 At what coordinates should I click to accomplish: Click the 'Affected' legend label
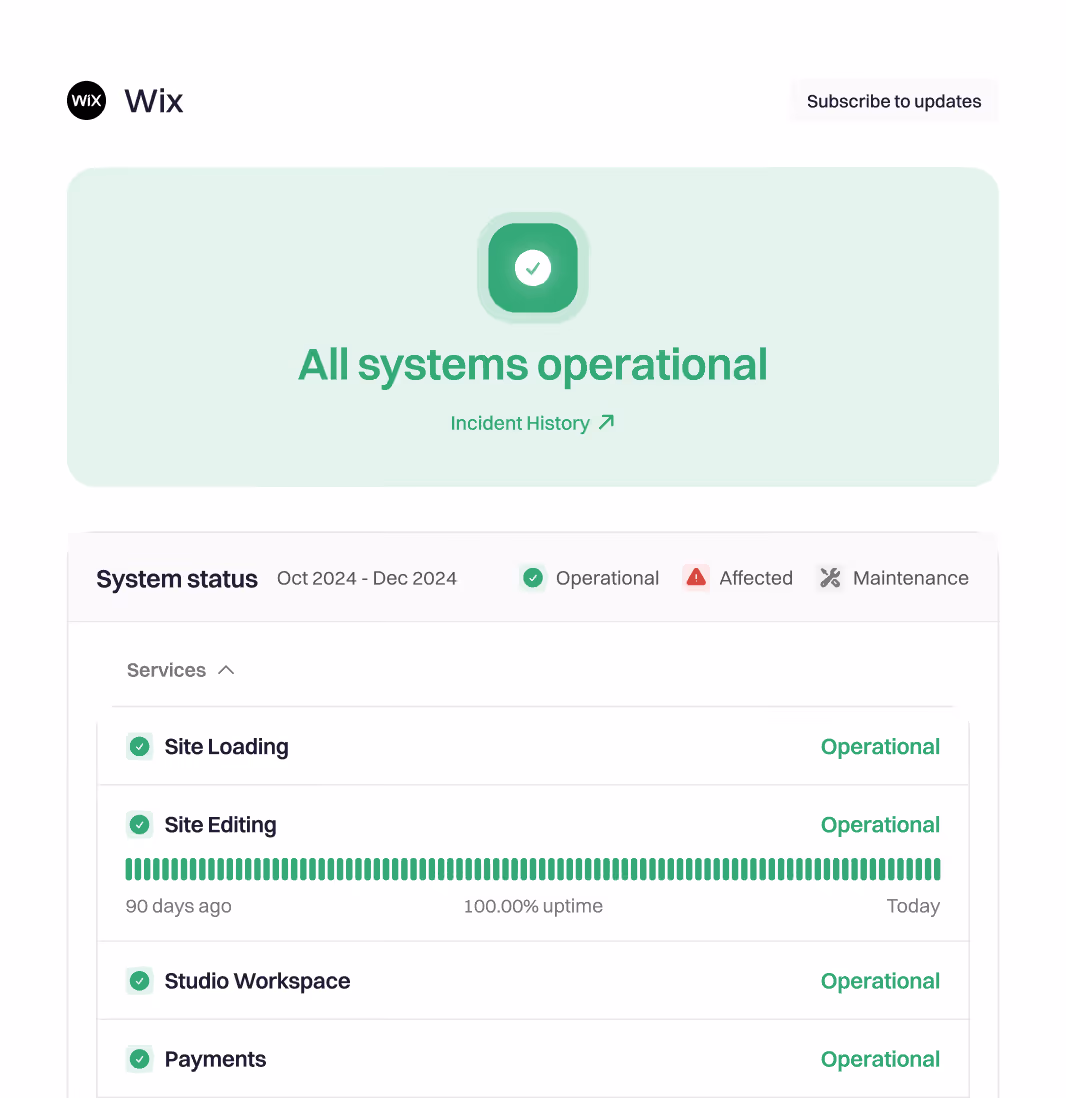point(756,578)
